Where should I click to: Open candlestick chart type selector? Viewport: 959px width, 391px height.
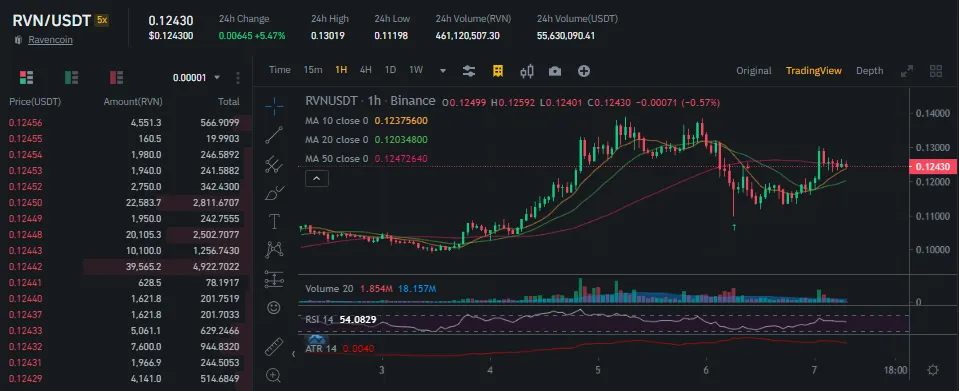tap(527, 71)
